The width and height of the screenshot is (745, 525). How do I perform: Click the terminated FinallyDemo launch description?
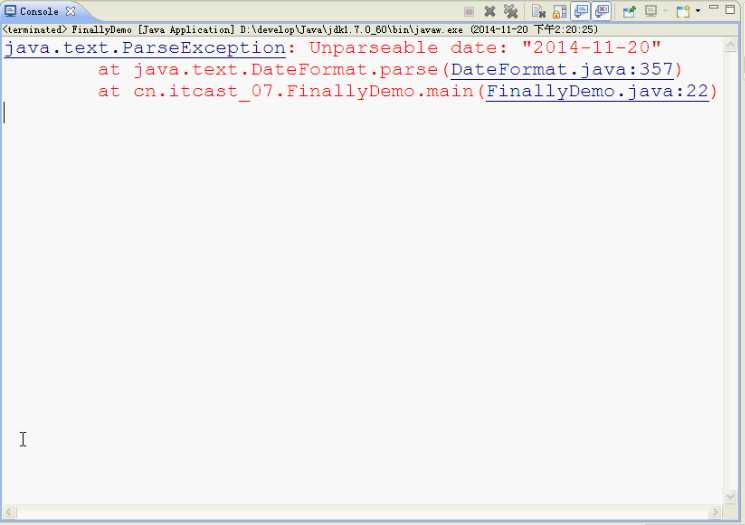click(x=300, y=29)
